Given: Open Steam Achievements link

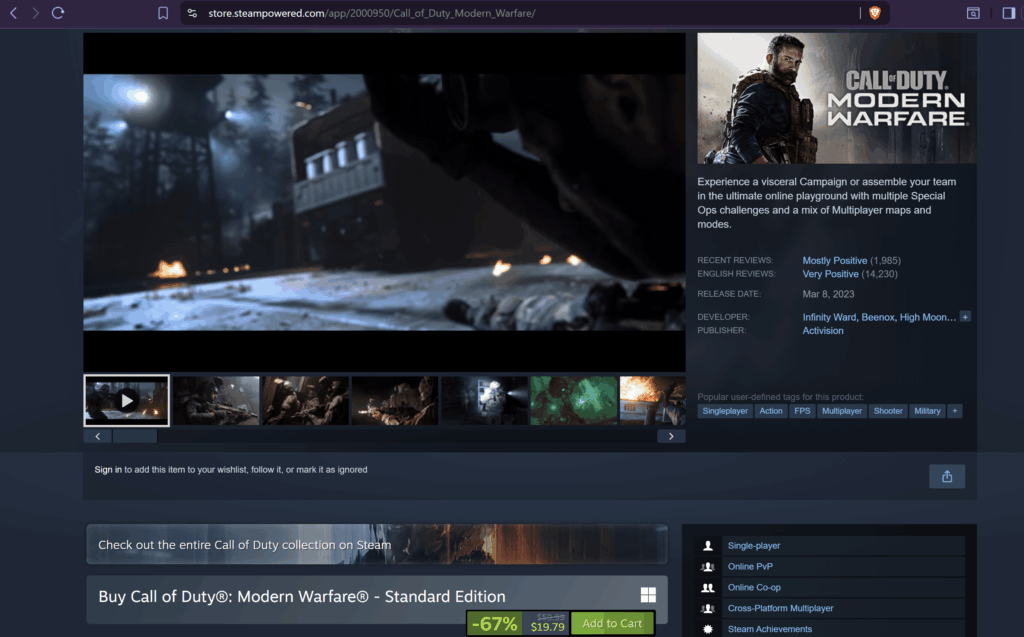Looking at the screenshot, I should pyautogui.click(x=770, y=629).
